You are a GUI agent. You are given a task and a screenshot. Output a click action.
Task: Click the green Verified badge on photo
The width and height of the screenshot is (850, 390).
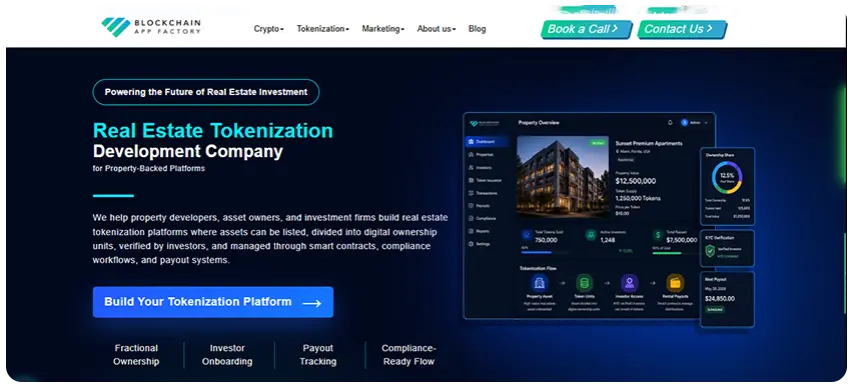tap(598, 143)
